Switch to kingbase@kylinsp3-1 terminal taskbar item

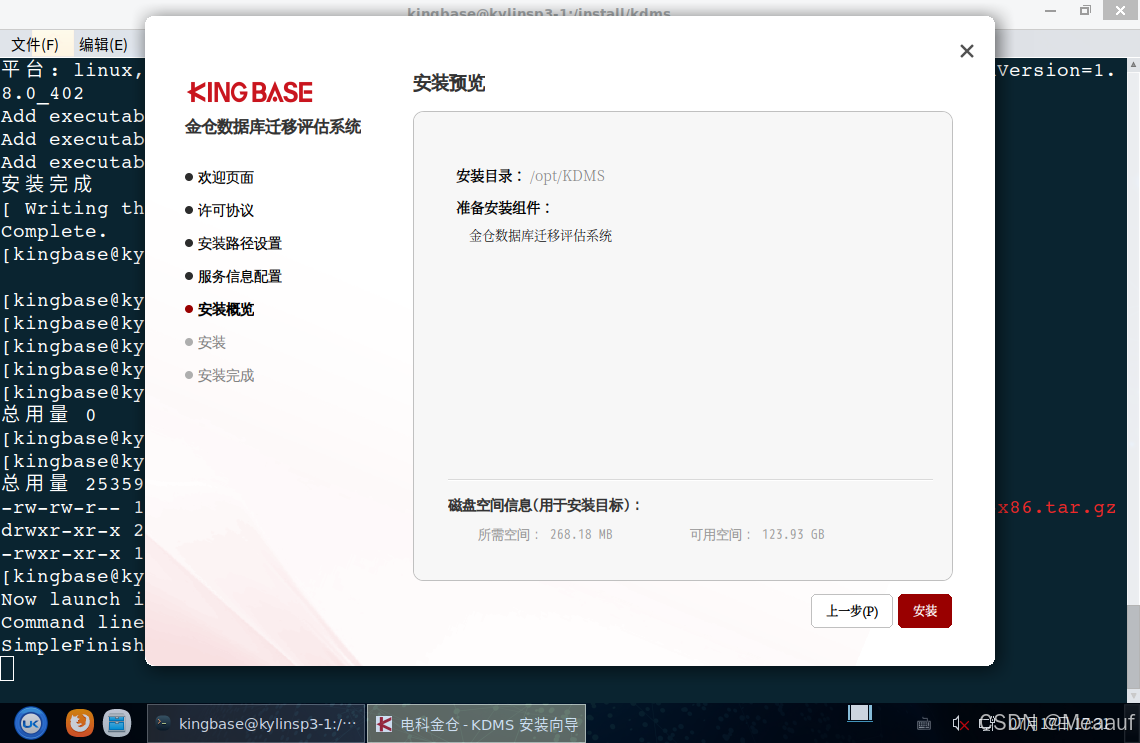tap(256, 723)
